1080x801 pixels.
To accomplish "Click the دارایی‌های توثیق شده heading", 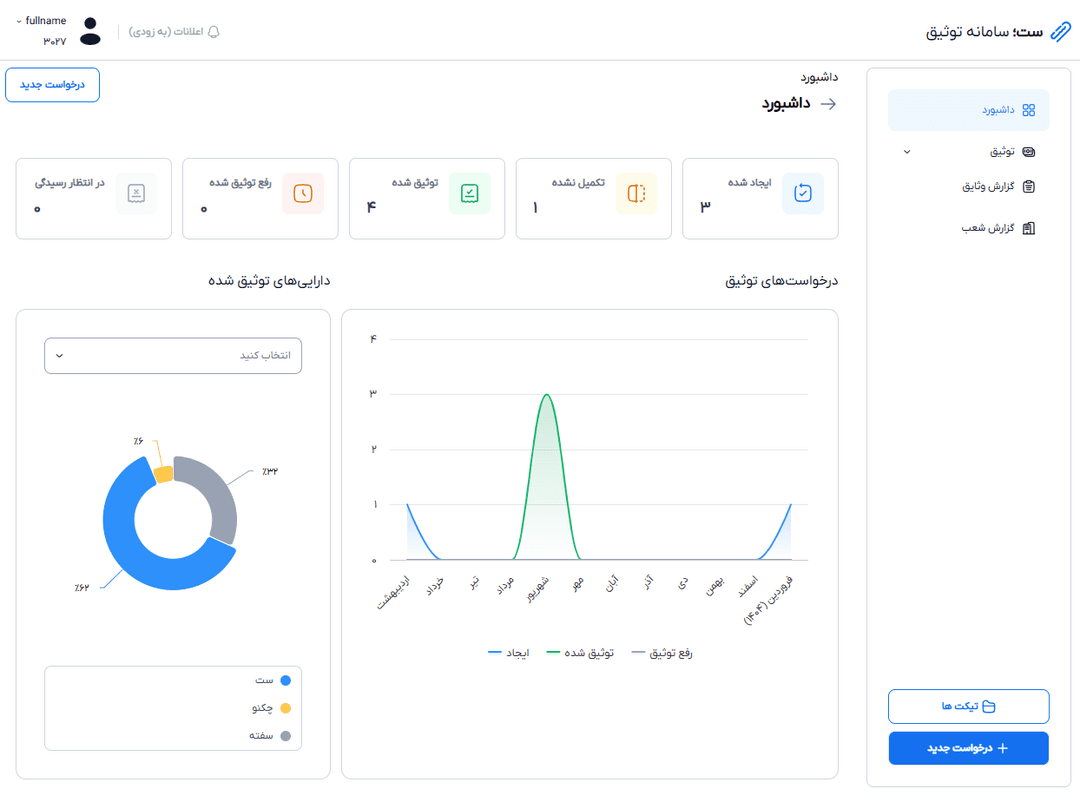I will click(x=269, y=281).
